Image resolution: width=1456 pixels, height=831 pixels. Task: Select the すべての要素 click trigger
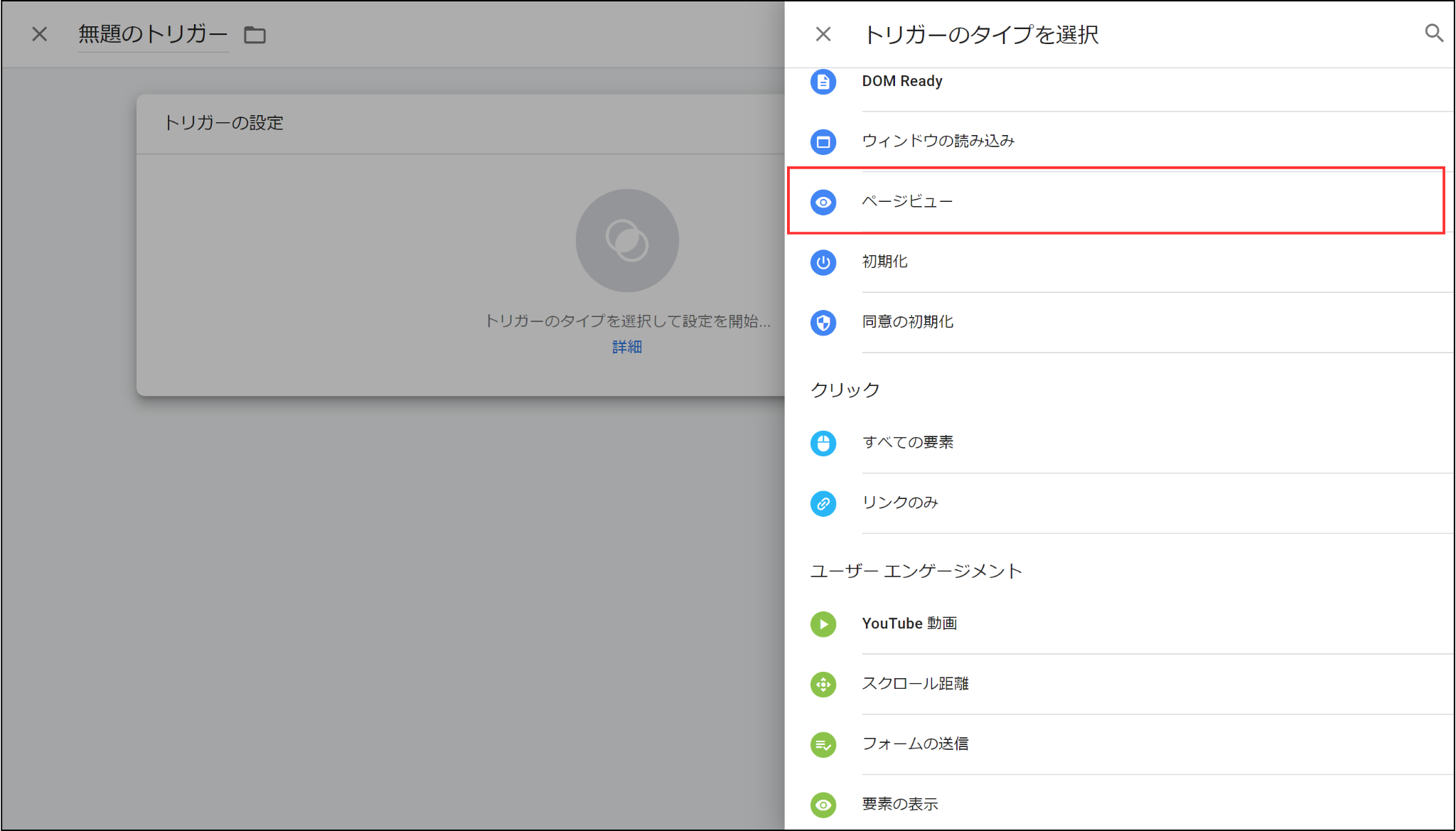(x=1119, y=444)
